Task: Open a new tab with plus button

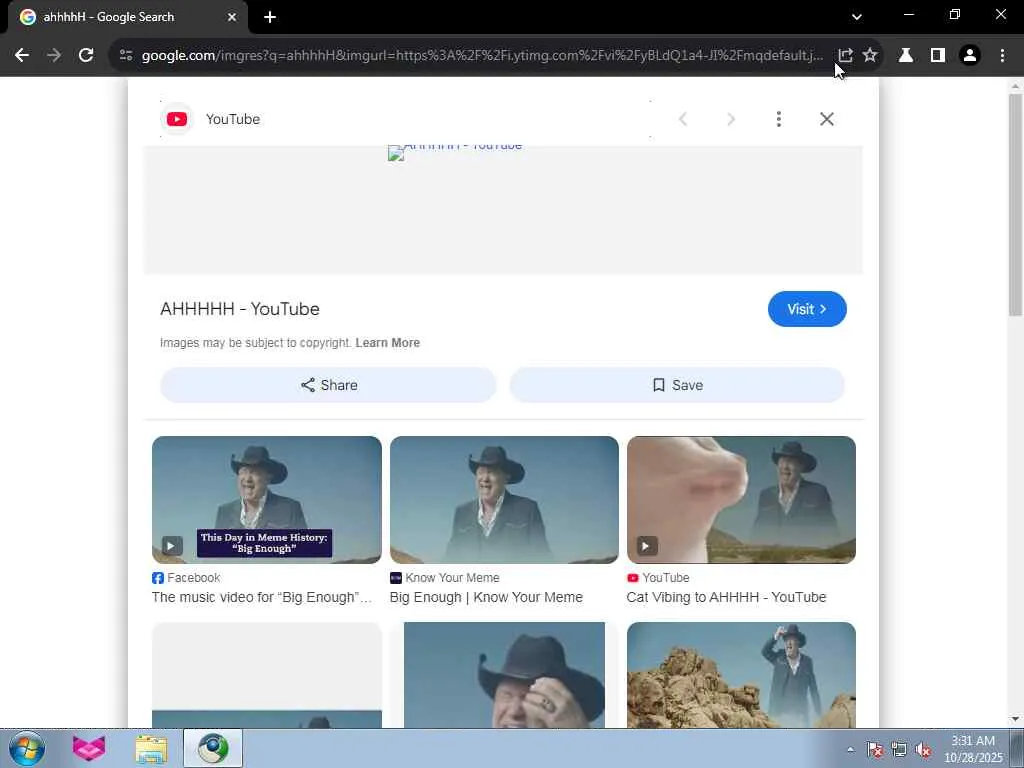Action: 270,17
